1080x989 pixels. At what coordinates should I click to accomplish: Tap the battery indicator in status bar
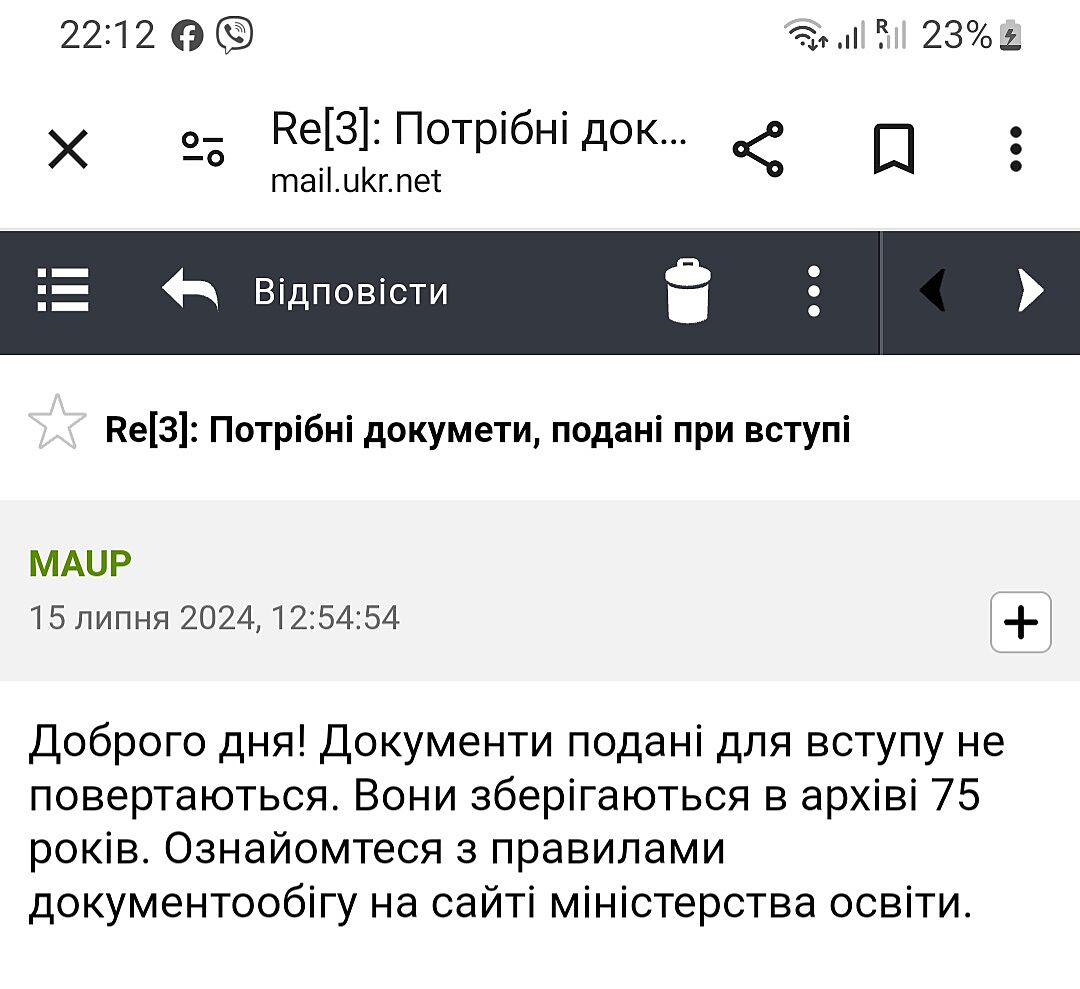[1011, 36]
